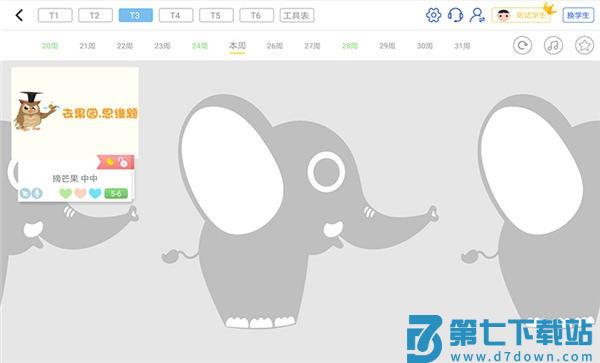The width and height of the screenshot is (600, 363).
Task: Click the first round blue card icon
Action: [25, 193]
